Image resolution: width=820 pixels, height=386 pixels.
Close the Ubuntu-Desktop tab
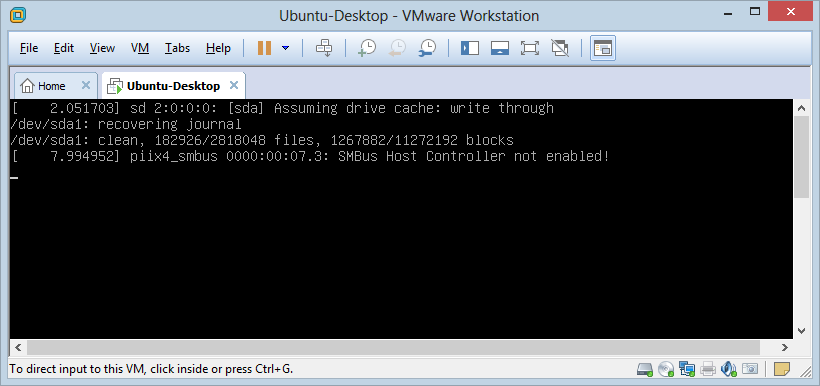coord(234,85)
